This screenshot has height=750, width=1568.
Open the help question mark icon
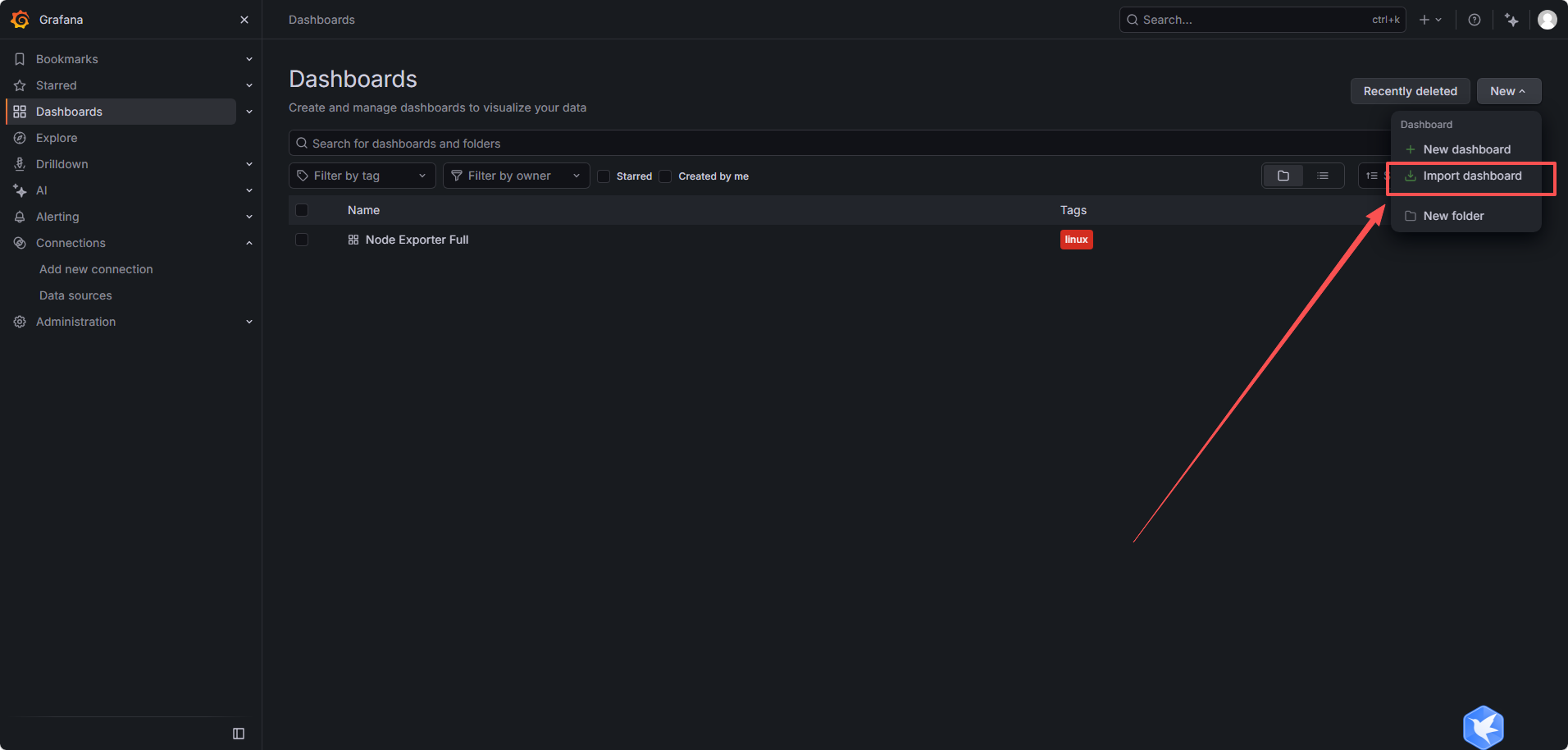tap(1475, 20)
